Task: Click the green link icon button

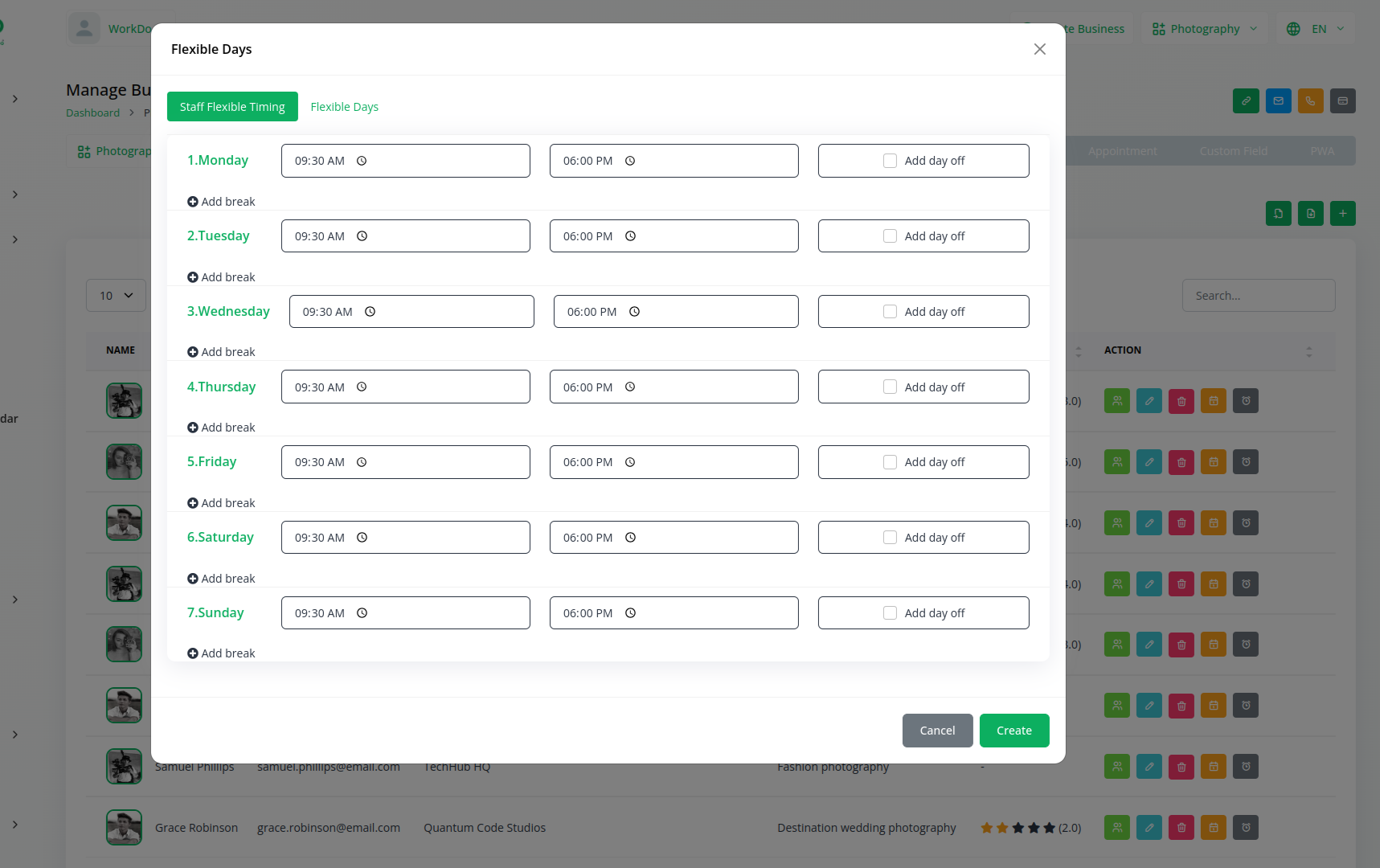Action: pos(1246,100)
